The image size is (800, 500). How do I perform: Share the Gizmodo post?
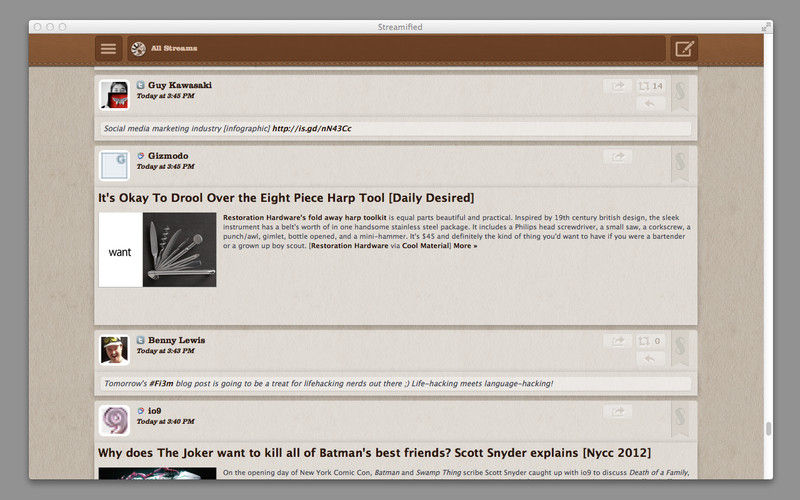[618, 157]
